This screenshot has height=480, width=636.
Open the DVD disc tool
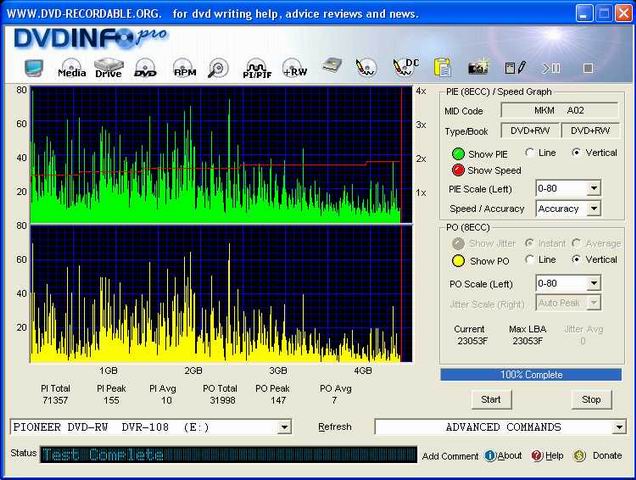145,68
